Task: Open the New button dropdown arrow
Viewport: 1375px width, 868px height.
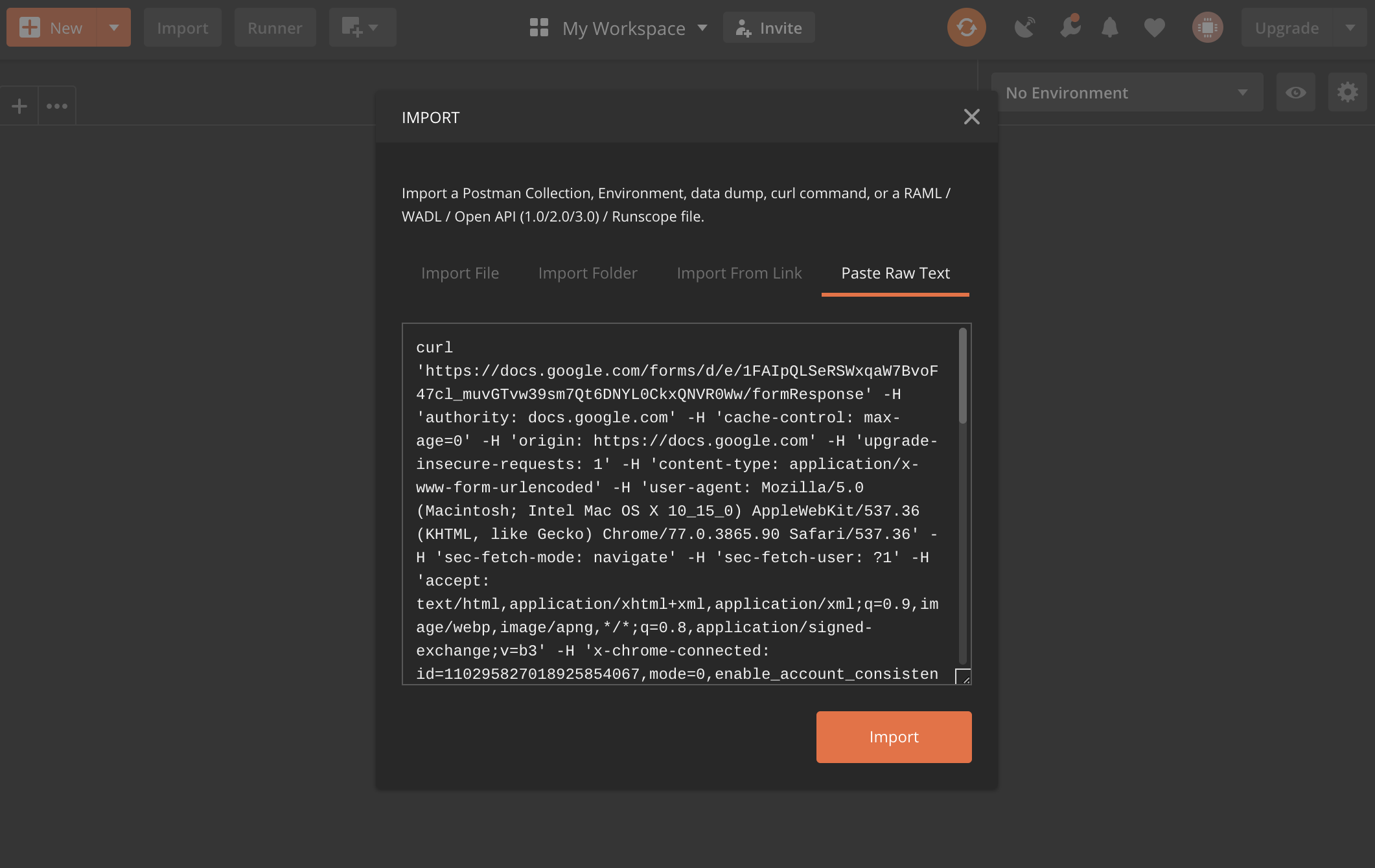Action: (114, 28)
